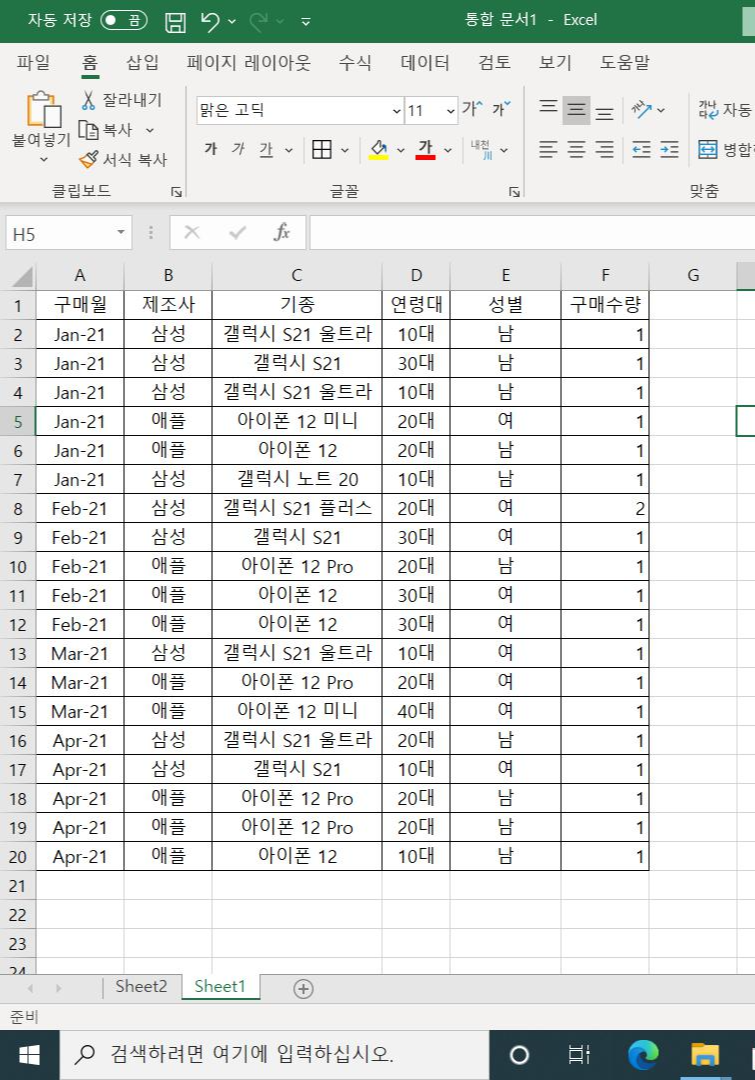Screen dimensions: 755x1080
Task: Click 서식 복사 format painter
Action: tap(123, 160)
